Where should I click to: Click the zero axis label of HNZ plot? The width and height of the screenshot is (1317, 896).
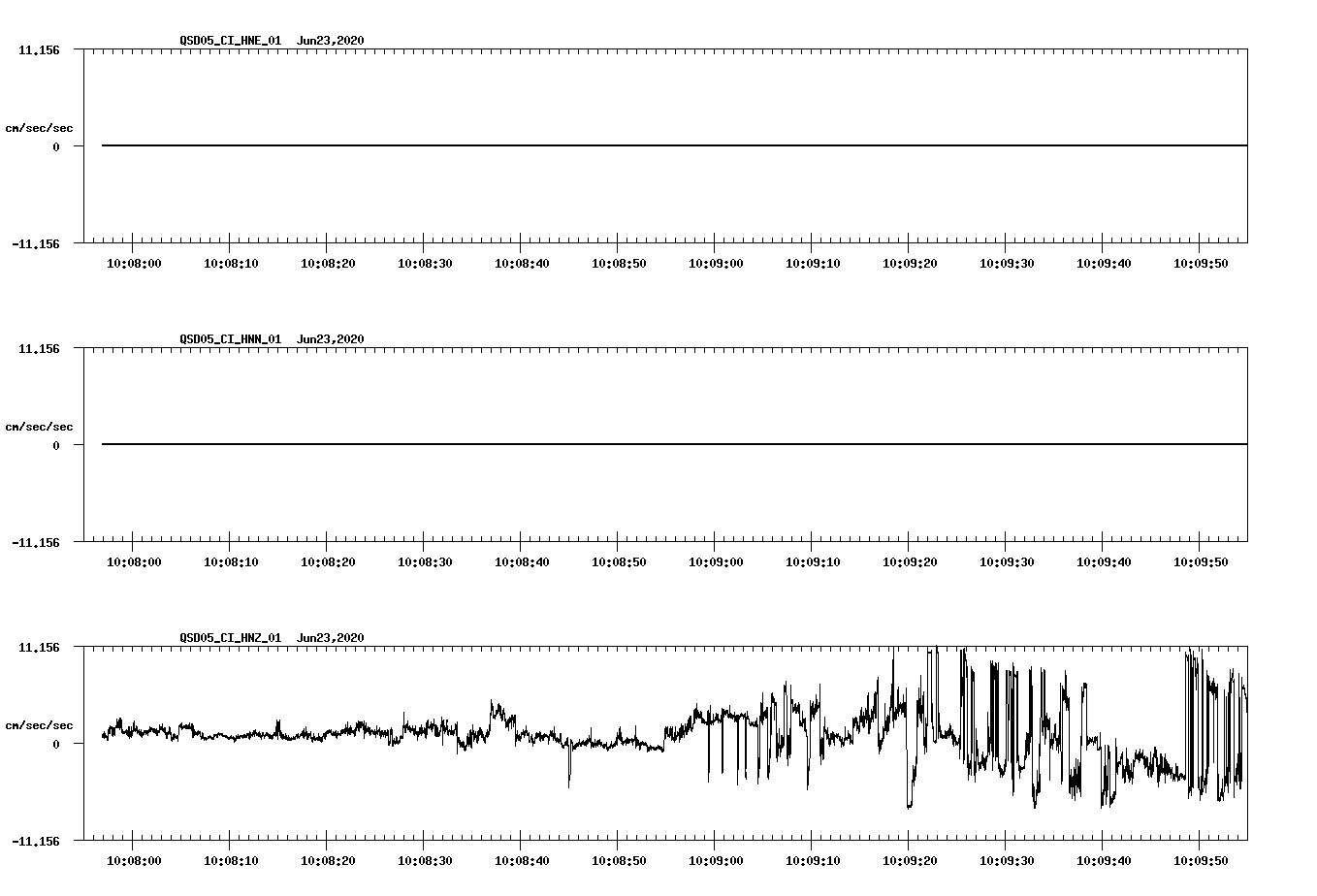[x=56, y=745]
